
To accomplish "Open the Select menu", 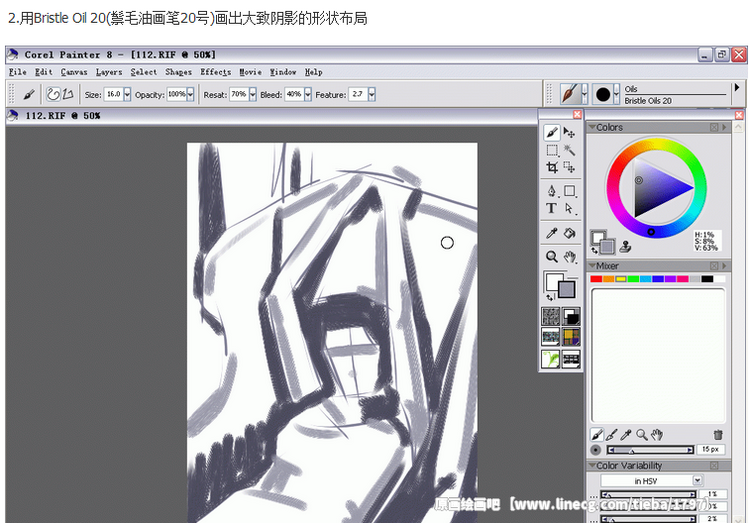I will click(x=143, y=72).
